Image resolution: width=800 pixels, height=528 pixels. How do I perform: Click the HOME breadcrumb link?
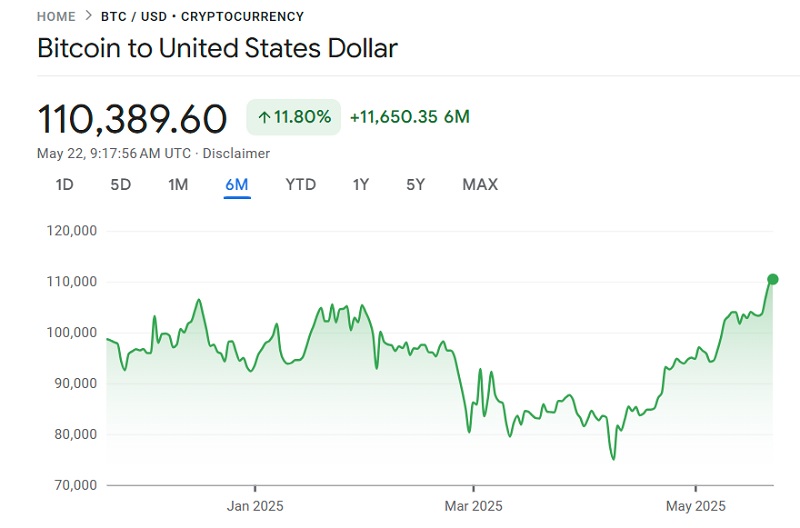[x=56, y=16]
